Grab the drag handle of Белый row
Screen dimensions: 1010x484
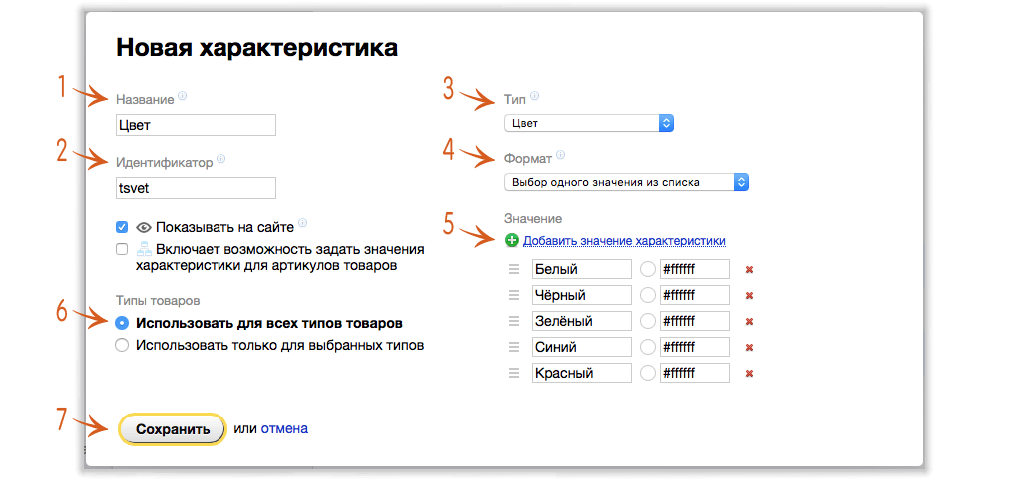pos(513,269)
